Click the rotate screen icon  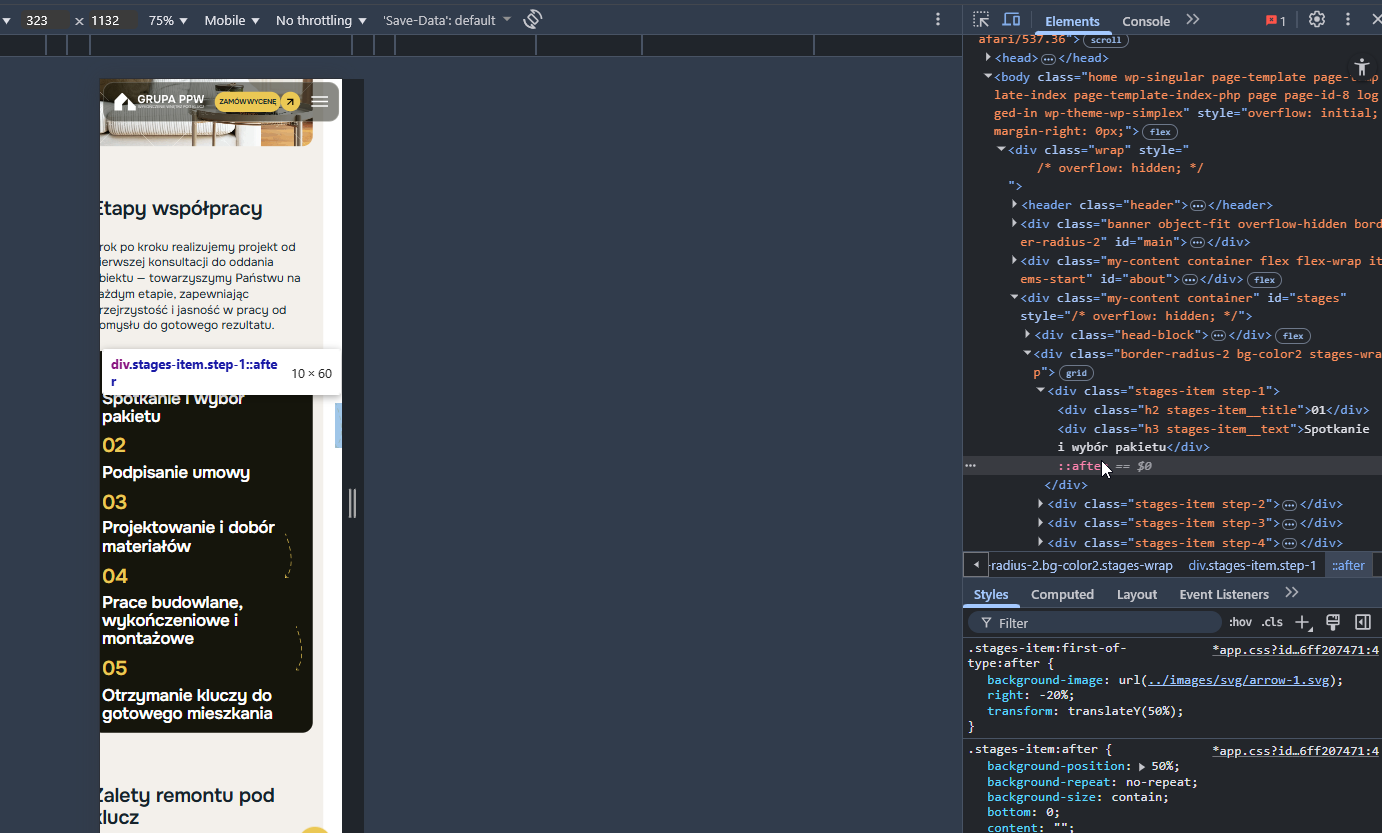pos(533,19)
